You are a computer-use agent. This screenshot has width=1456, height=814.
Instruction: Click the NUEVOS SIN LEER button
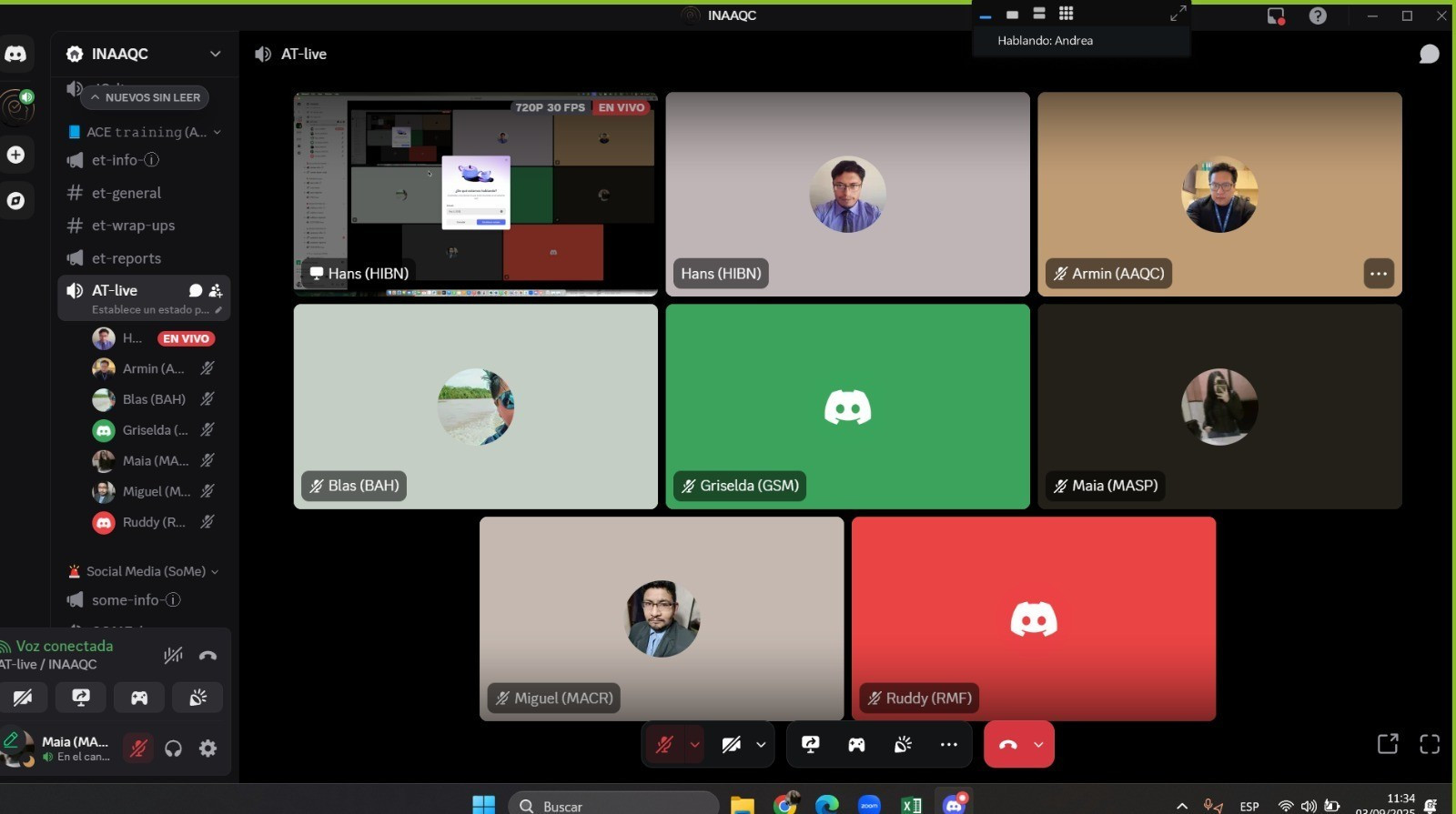click(x=145, y=97)
